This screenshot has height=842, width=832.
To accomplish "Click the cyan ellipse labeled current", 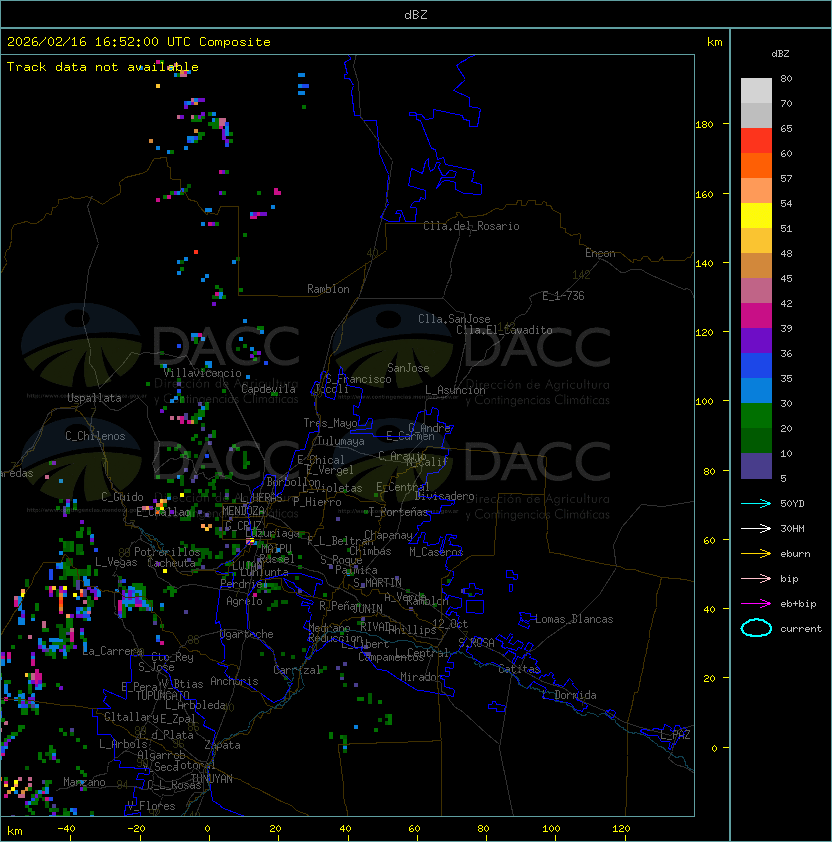I will click(x=756, y=629).
